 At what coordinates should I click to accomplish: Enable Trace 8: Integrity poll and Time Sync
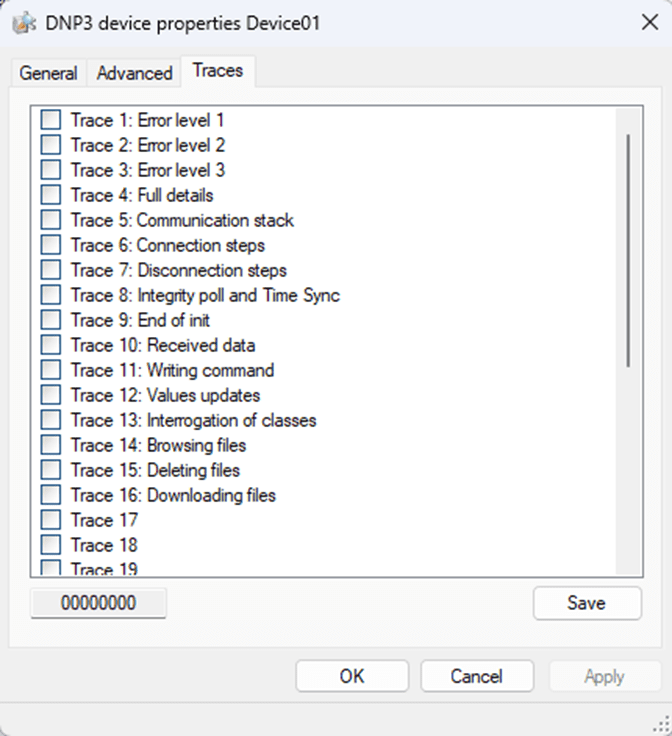51,295
